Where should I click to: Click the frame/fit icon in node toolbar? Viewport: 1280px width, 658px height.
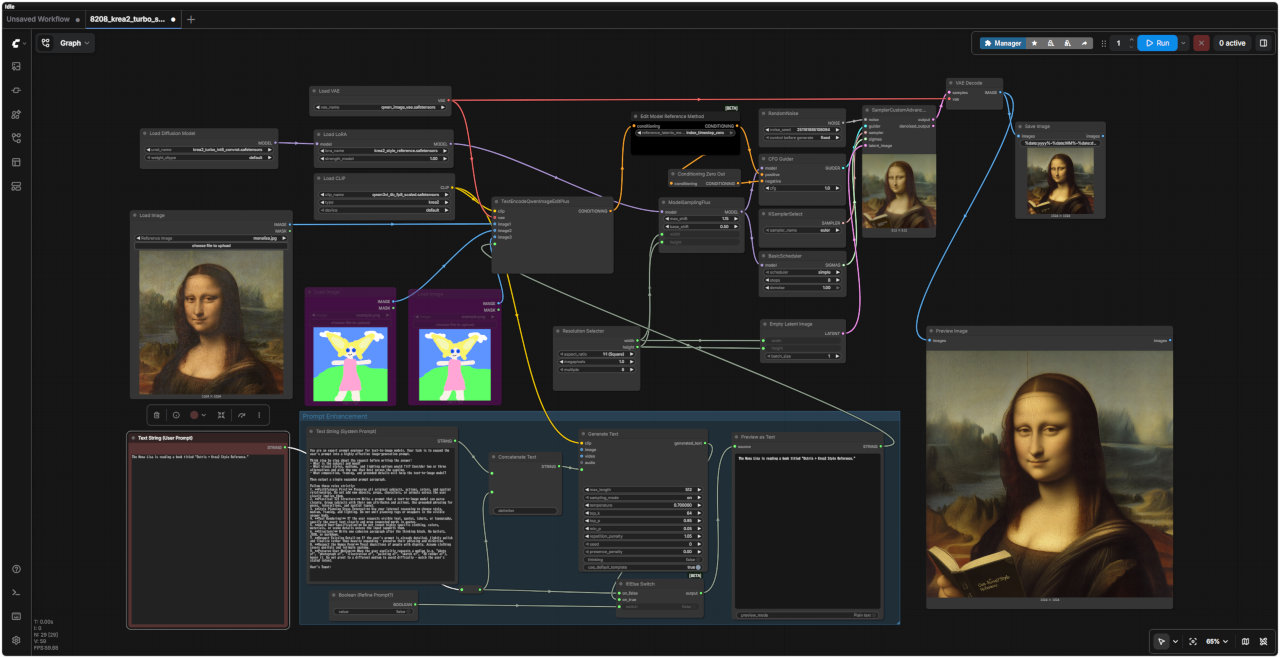pyautogui.click(x=221, y=415)
